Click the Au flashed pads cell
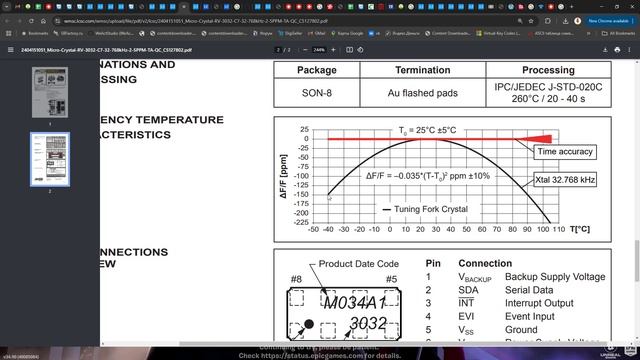 (422, 93)
